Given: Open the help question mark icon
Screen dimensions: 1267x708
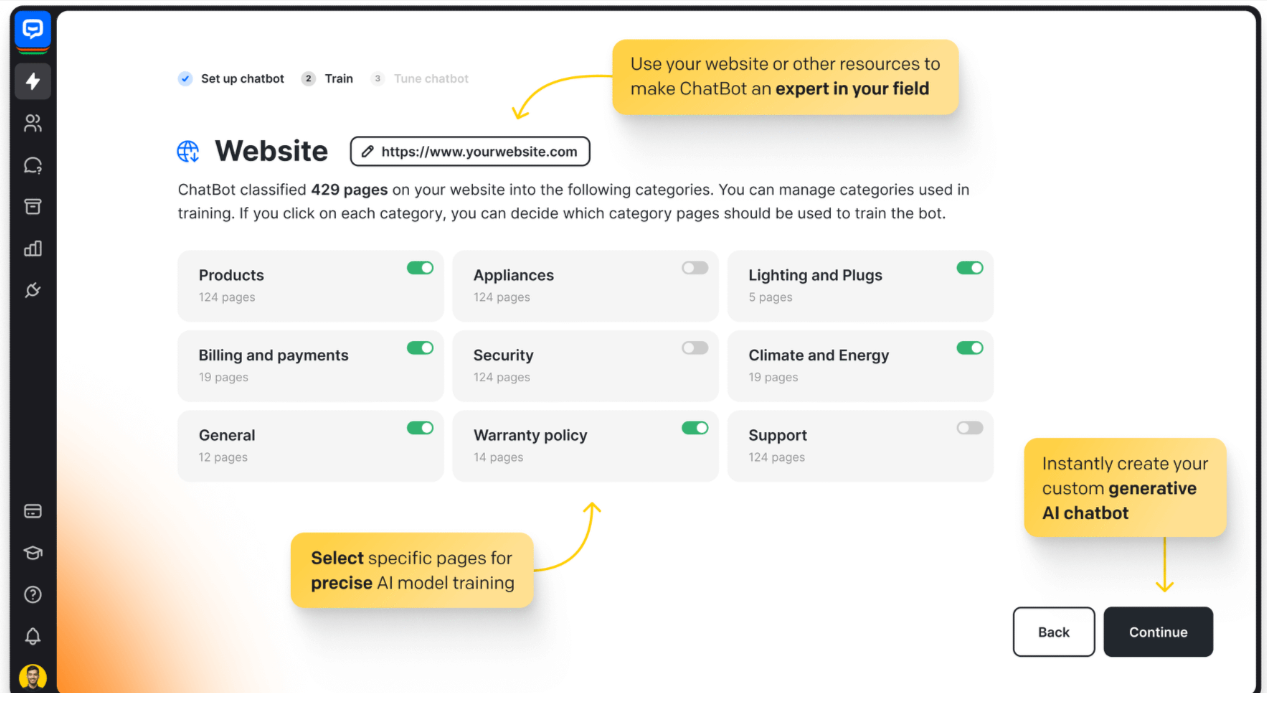Looking at the screenshot, I should pyautogui.click(x=32, y=594).
